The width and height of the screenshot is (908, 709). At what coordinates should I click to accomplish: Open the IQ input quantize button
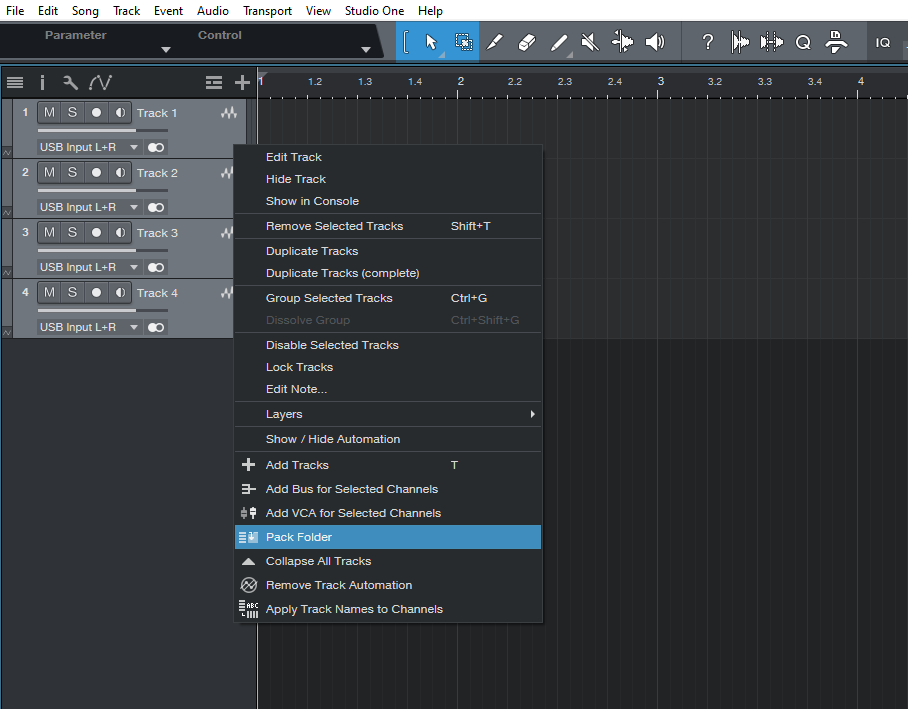883,42
